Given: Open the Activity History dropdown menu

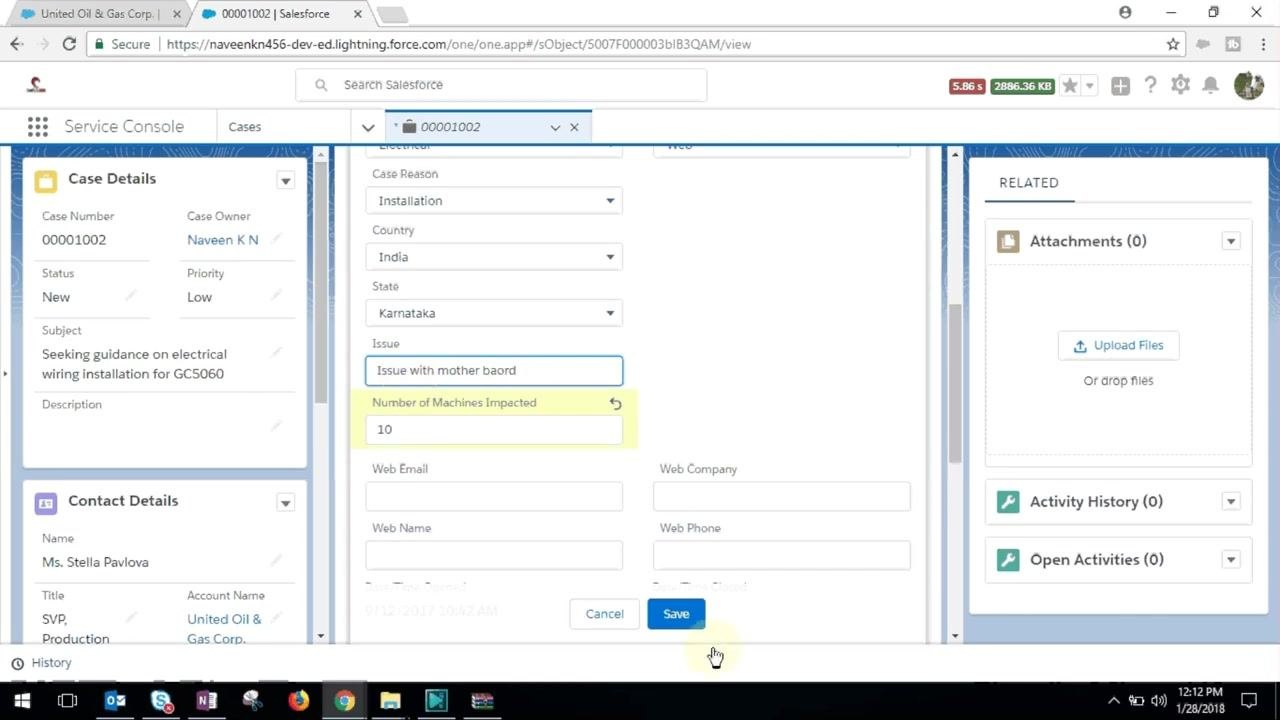Looking at the screenshot, I should (1231, 502).
